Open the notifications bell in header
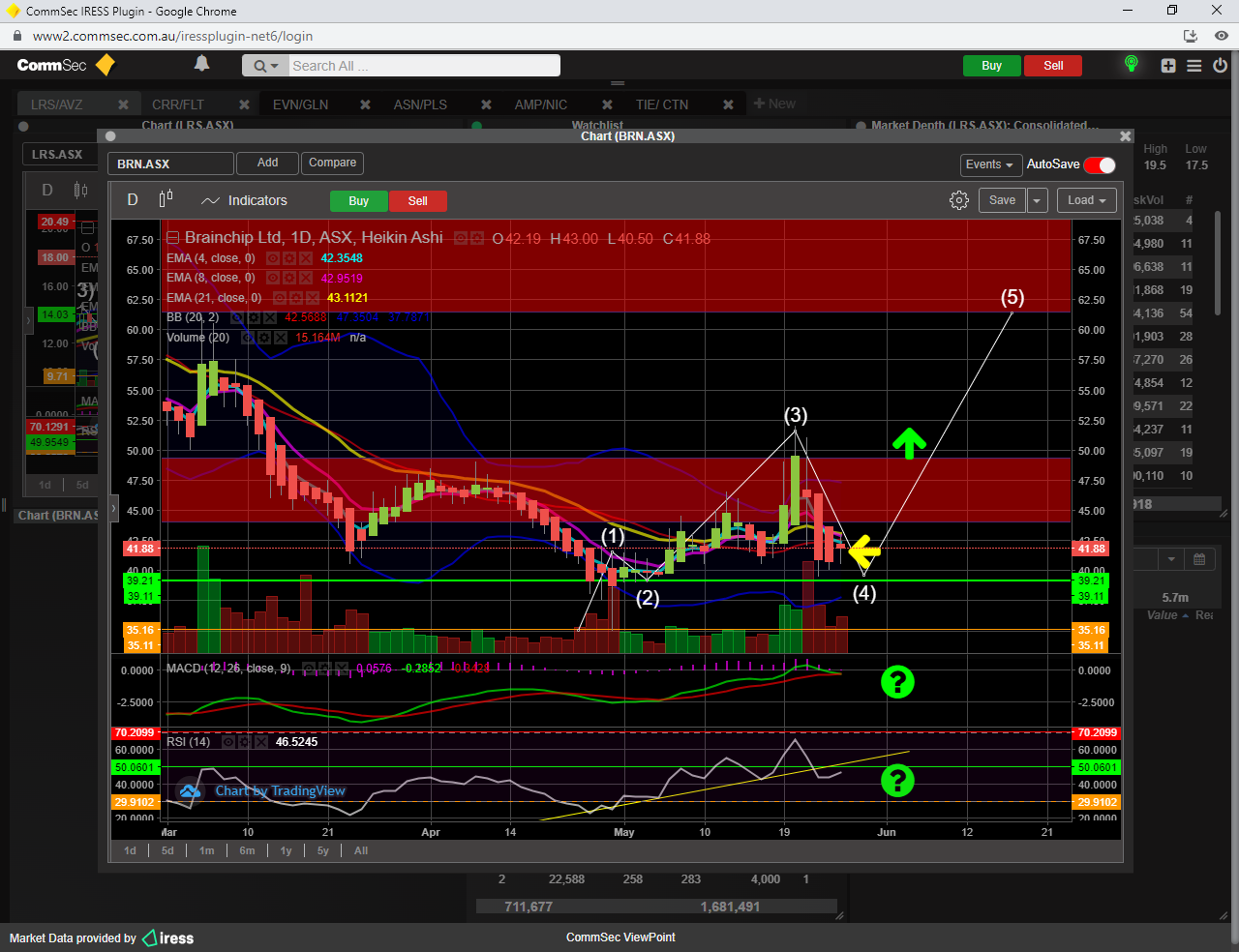The width and height of the screenshot is (1239, 952). click(201, 64)
